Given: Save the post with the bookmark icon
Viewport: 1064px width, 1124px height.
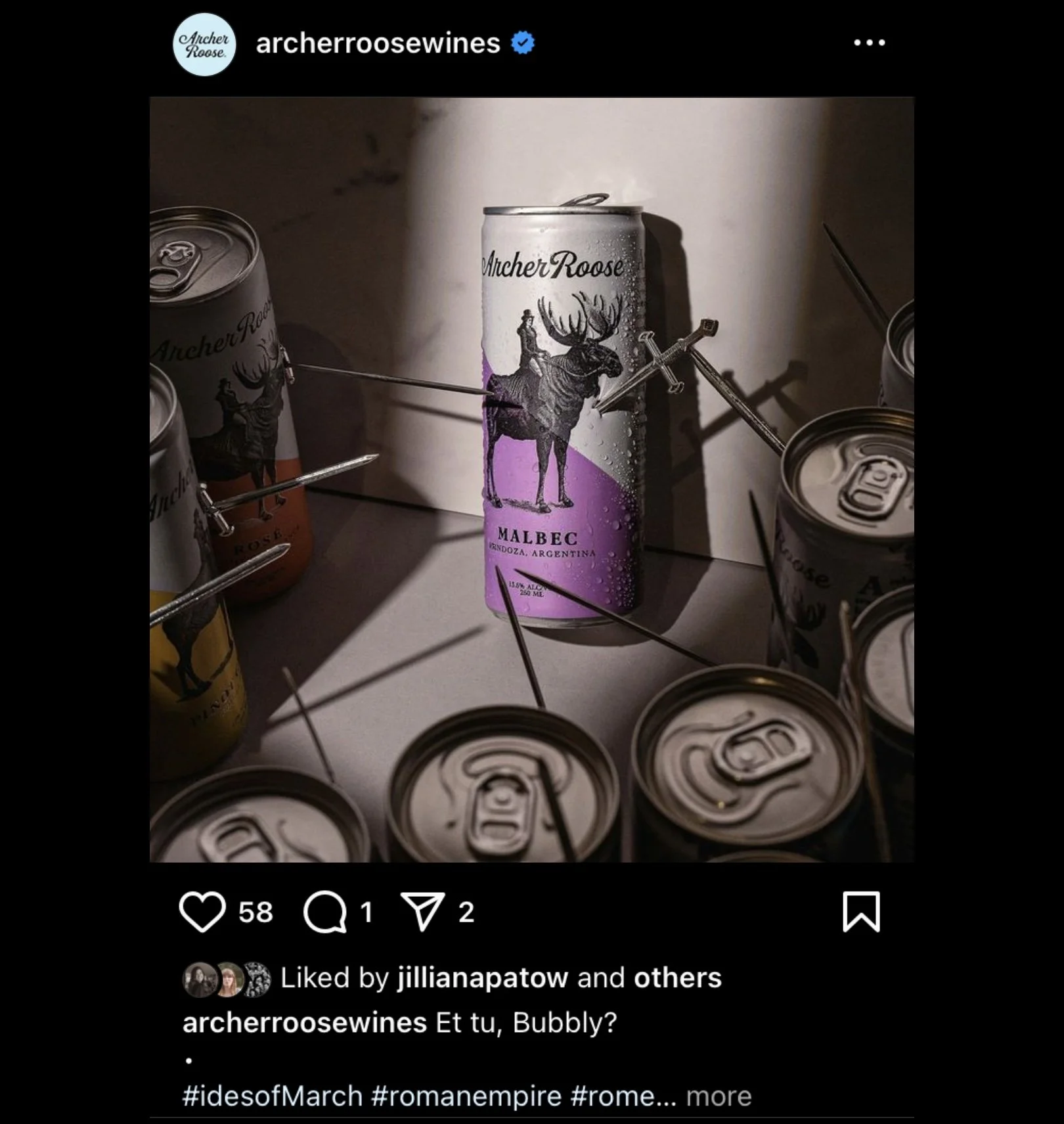Looking at the screenshot, I should tap(860, 912).
